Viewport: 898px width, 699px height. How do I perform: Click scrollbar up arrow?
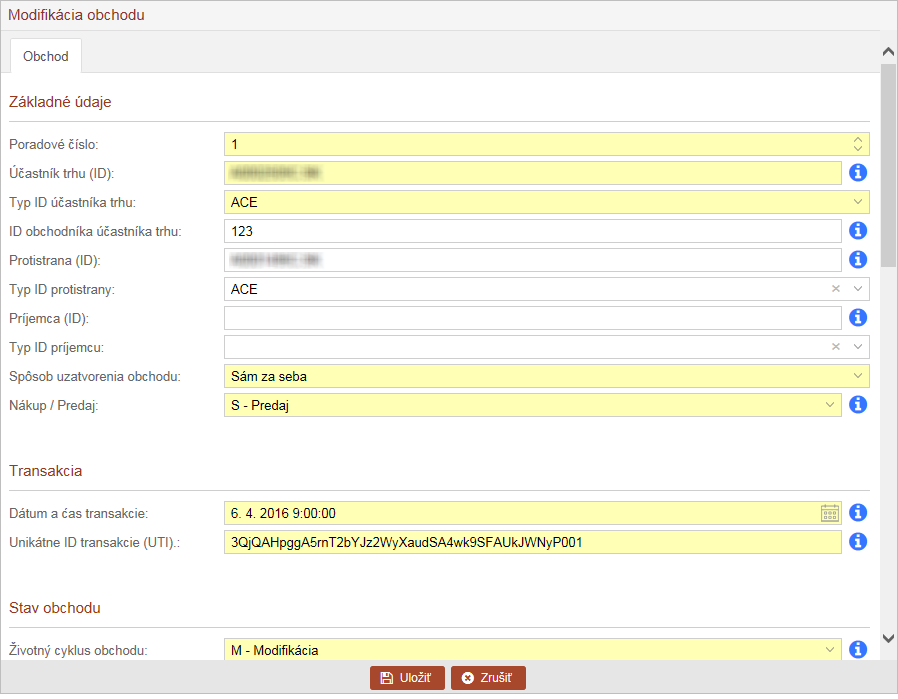(x=888, y=52)
